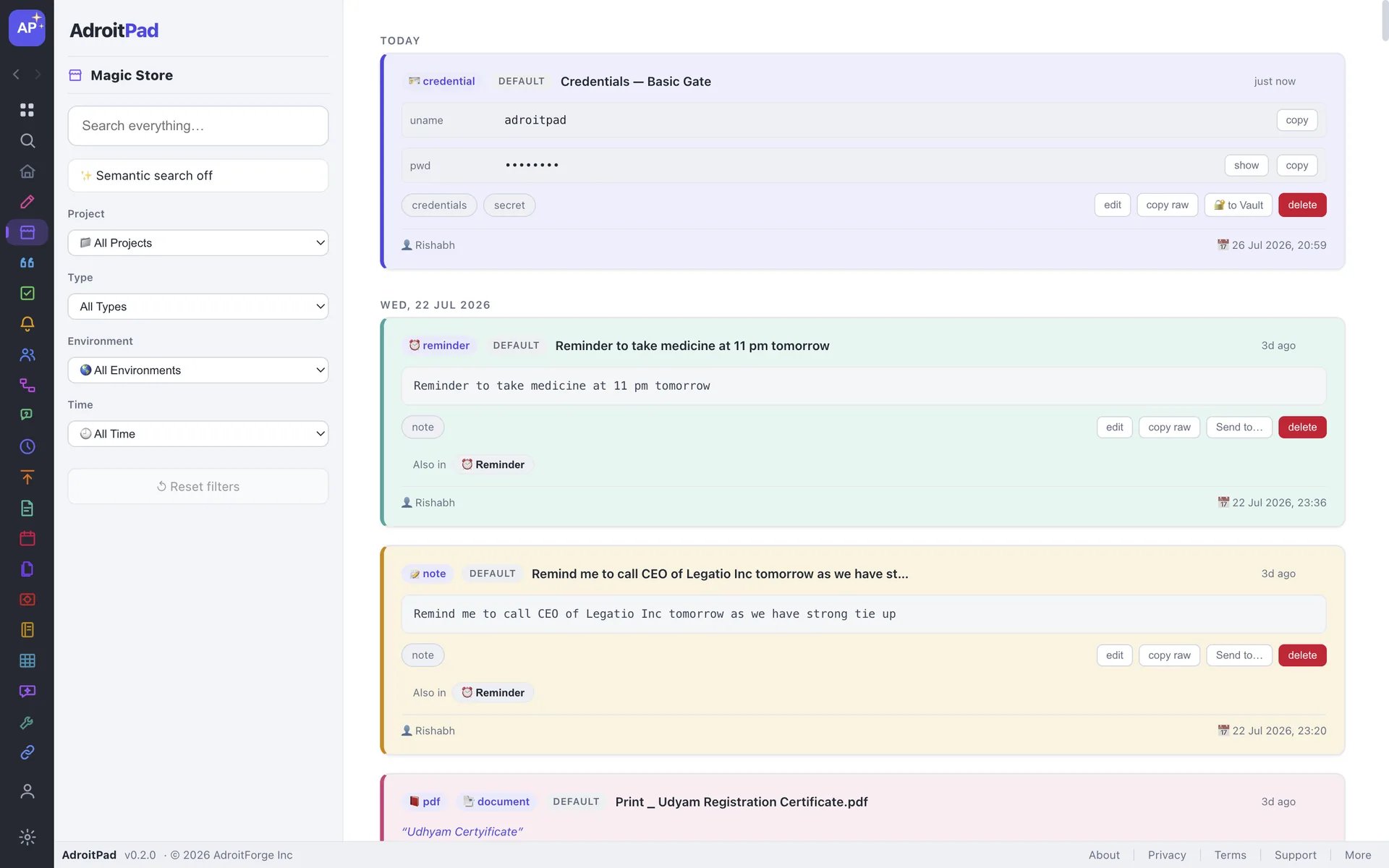The width and height of the screenshot is (1389, 868).
Task: Open the magenta workflow nodes icon
Action: click(x=27, y=385)
